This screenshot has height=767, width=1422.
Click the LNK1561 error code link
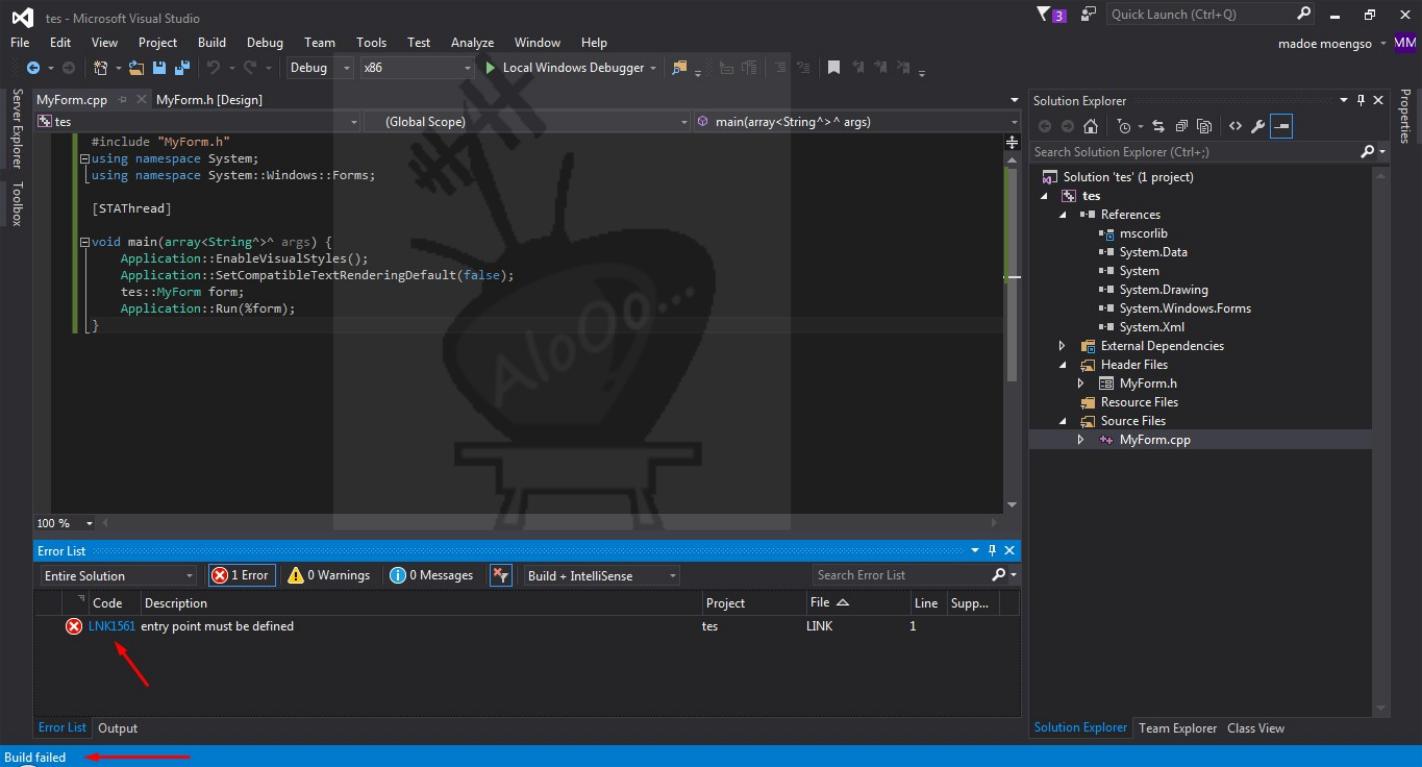coord(109,625)
